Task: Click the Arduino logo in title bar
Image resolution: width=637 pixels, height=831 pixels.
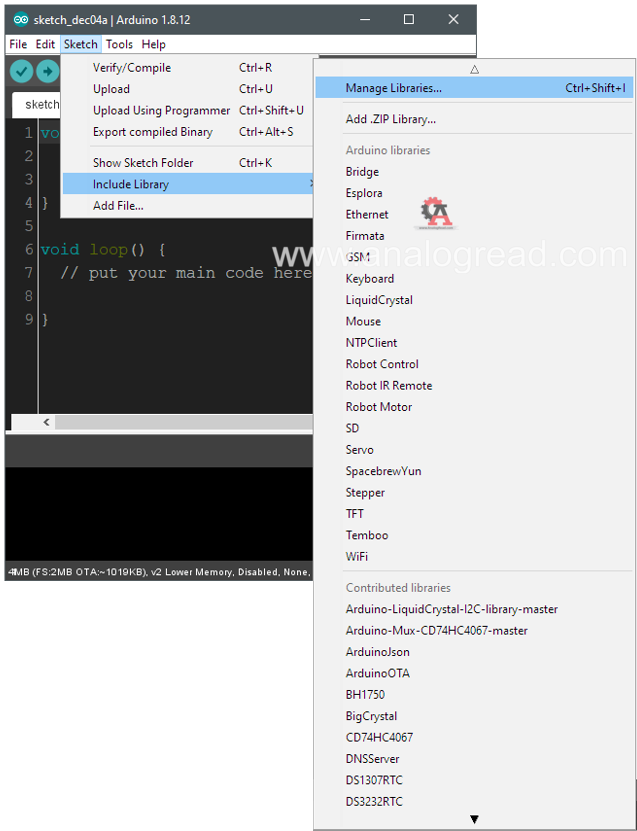Action: click(21, 20)
